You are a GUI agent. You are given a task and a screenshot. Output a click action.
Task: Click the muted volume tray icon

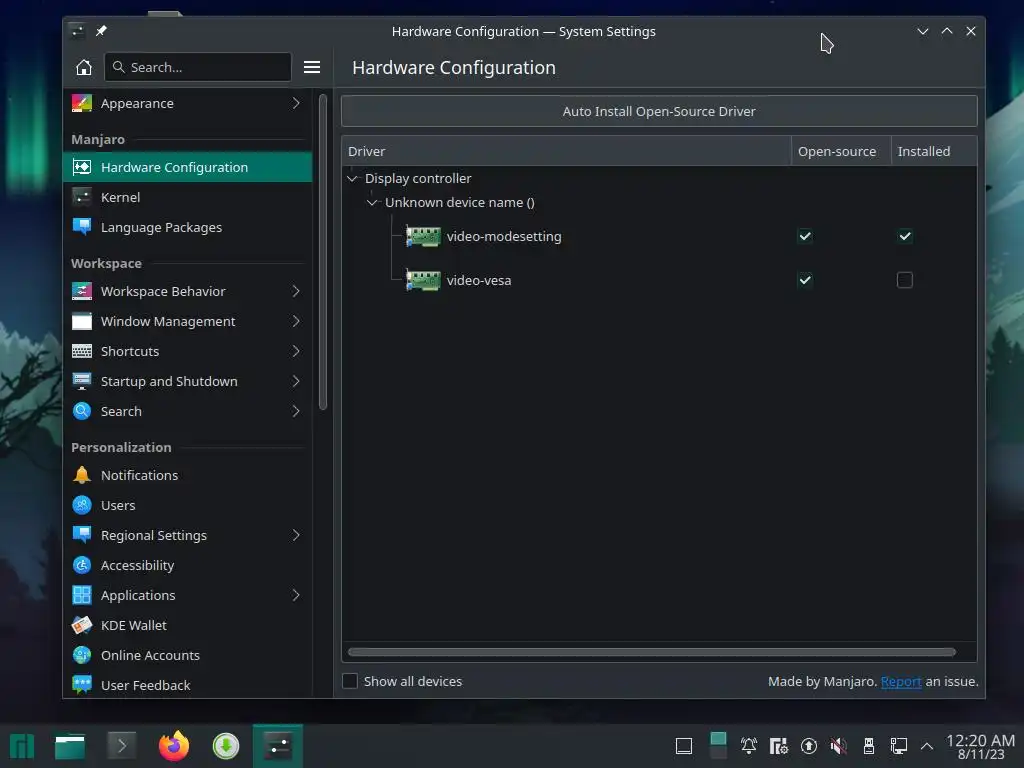click(839, 746)
